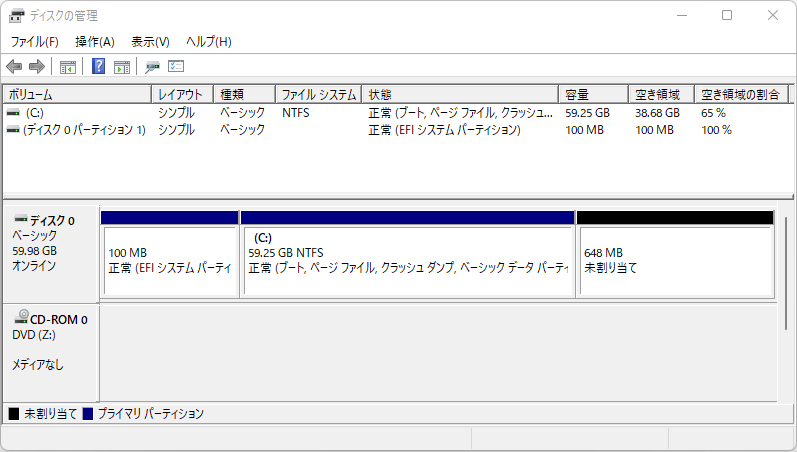The image size is (797, 452).
Task: Minimize the ディスクの管理 window
Action: click(x=682, y=15)
